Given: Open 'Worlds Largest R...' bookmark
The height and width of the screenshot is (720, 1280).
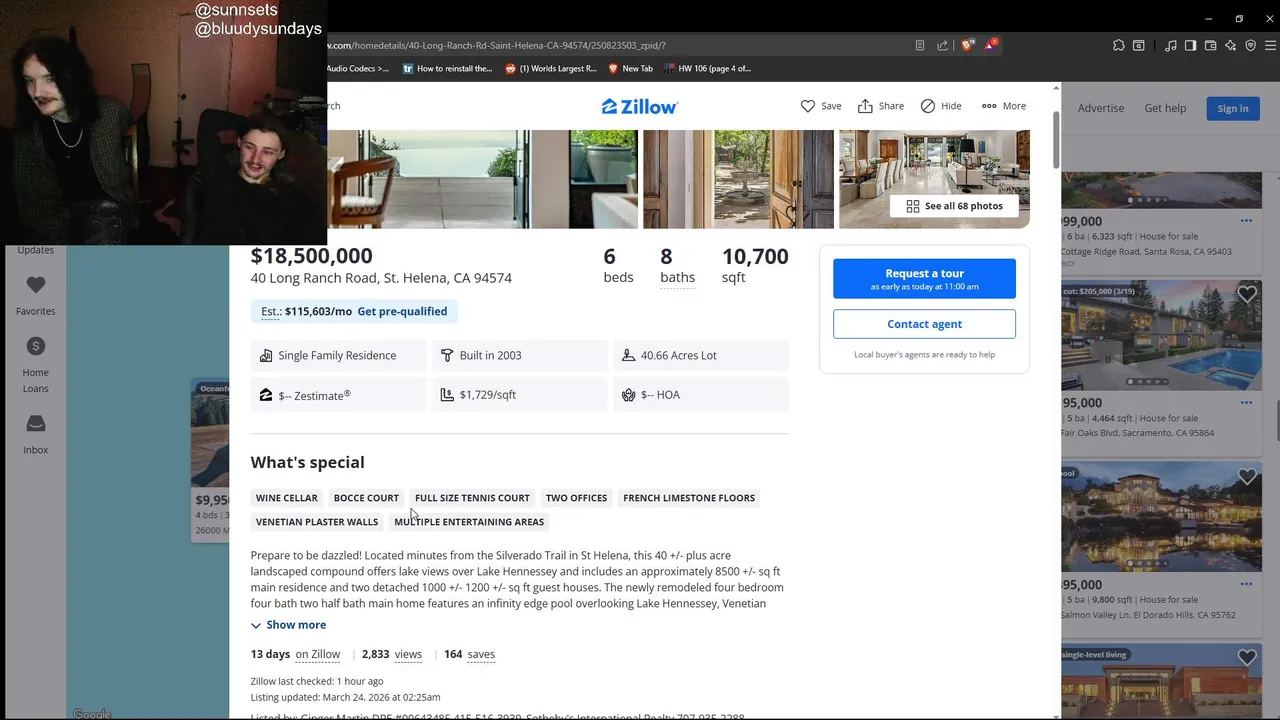Looking at the screenshot, I should tap(551, 69).
